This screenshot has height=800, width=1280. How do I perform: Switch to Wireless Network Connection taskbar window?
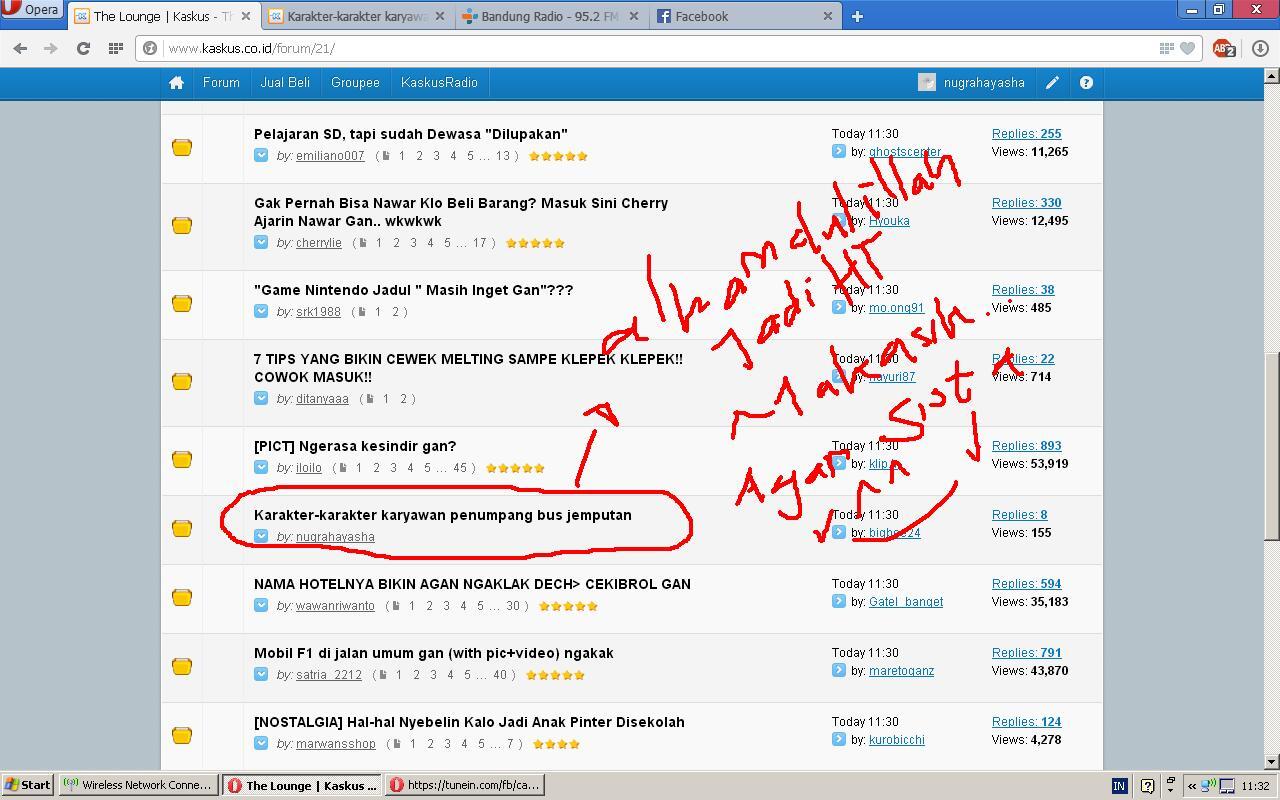(139, 785)
